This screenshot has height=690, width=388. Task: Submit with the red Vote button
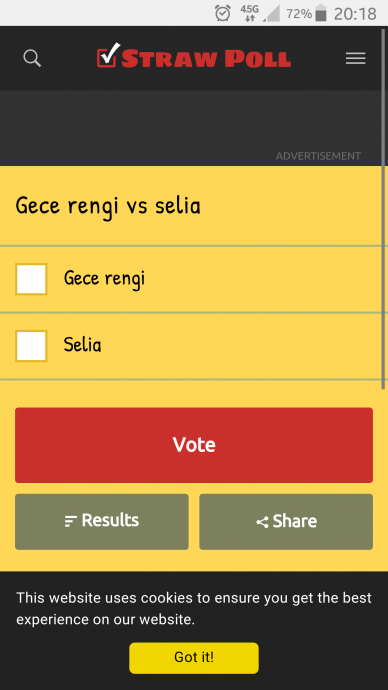194,445
